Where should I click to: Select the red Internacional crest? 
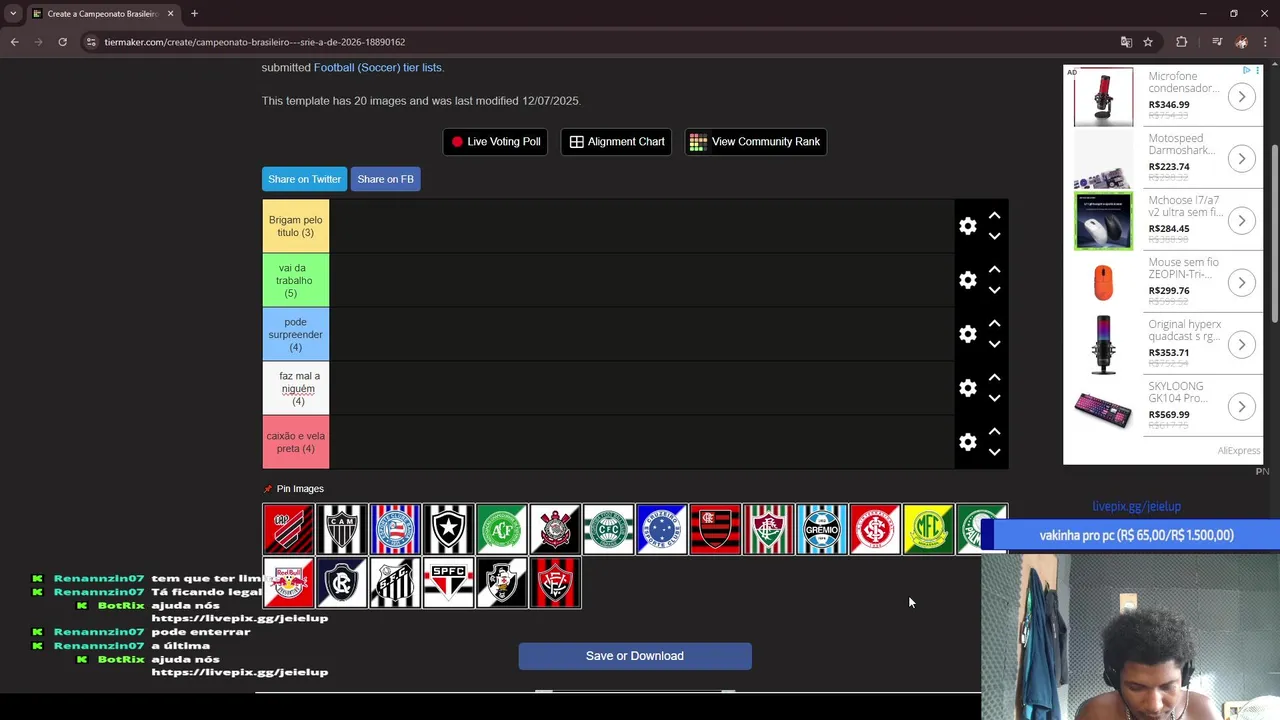click(875, 529)
